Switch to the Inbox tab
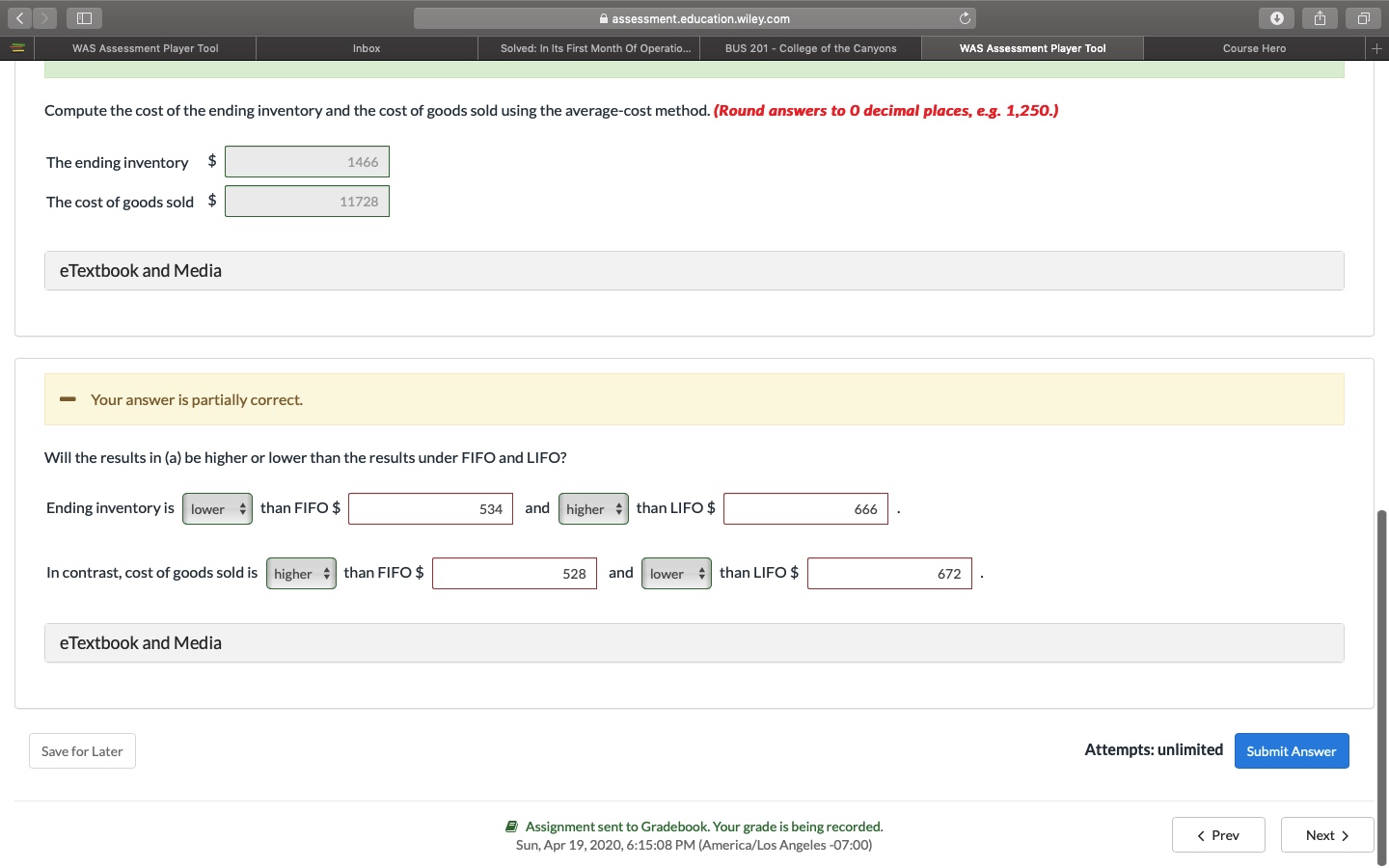The image size is (1389, 868). [x=367, y=48]
